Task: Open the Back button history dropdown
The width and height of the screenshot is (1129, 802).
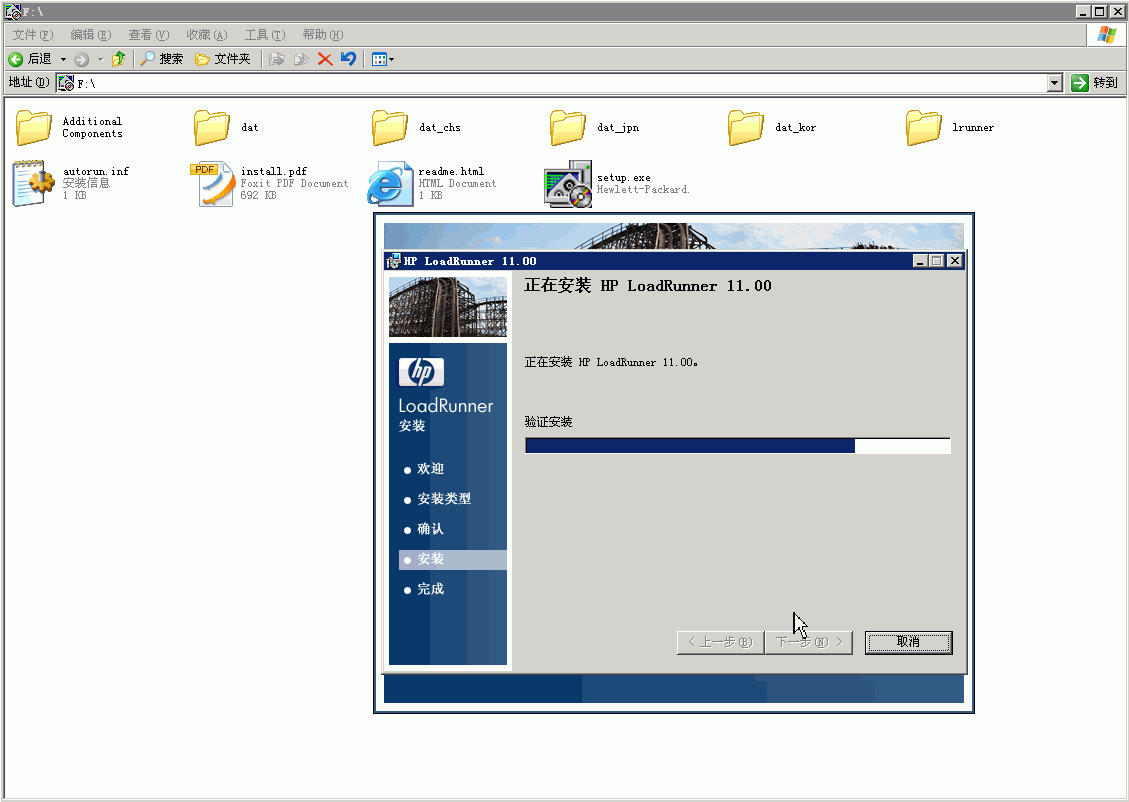Action: tap(63, 59)
